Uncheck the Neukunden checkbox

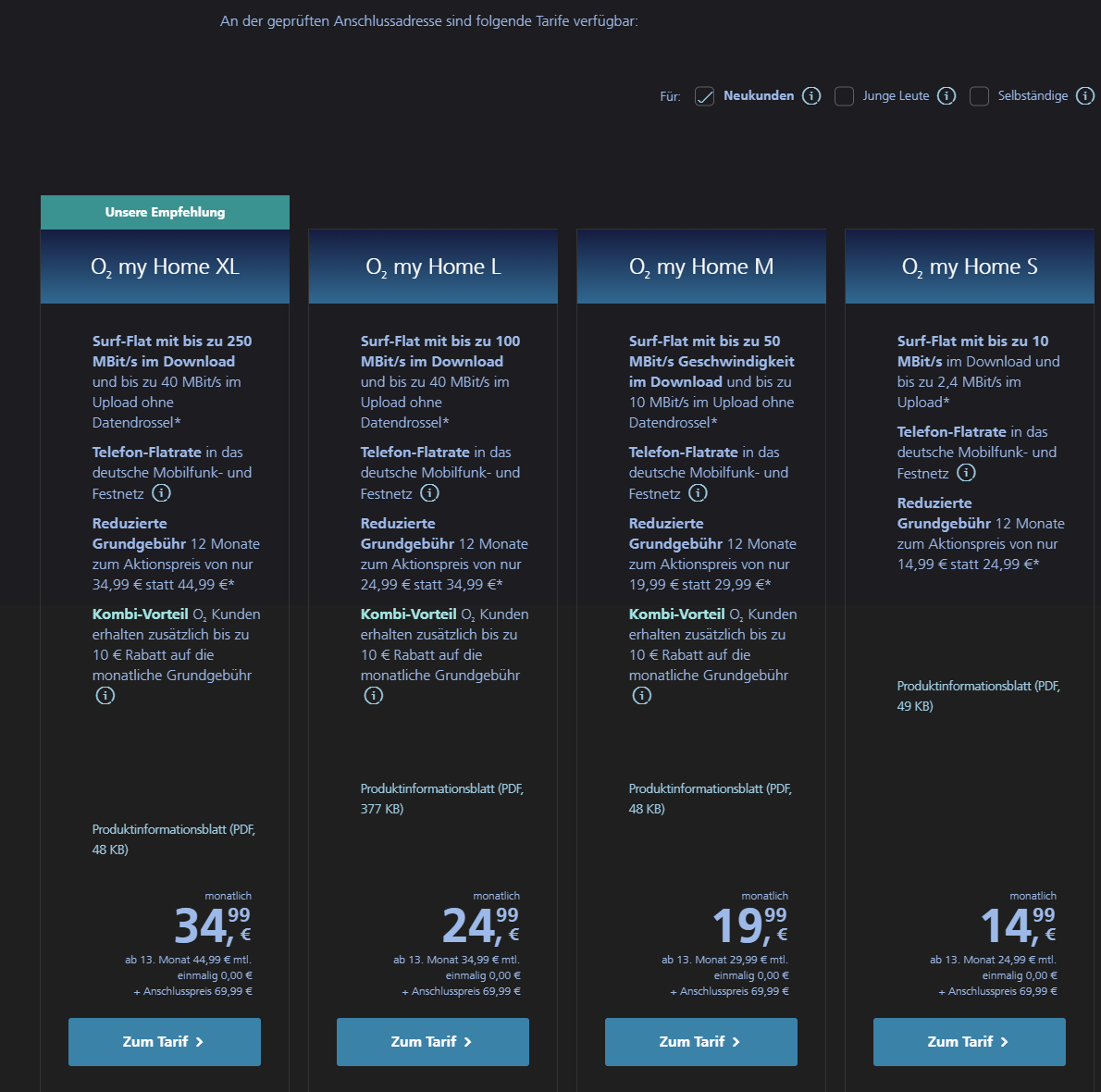tap(704, 96)
